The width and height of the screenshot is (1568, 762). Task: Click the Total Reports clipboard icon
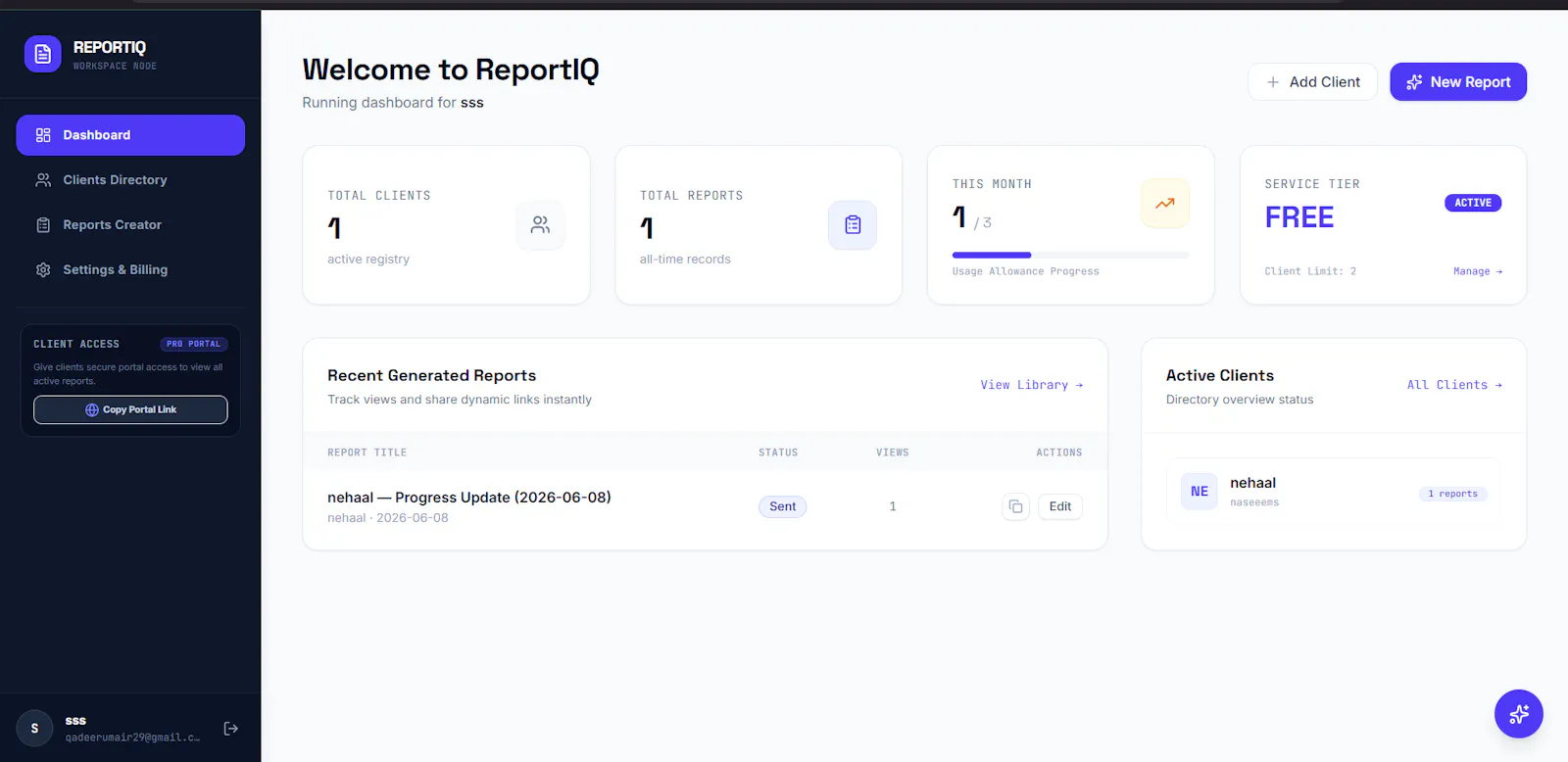853,225
